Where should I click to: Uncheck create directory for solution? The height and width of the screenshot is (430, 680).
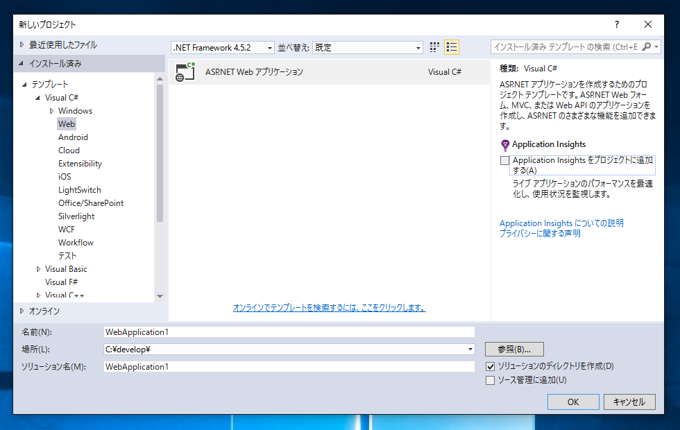490,367
